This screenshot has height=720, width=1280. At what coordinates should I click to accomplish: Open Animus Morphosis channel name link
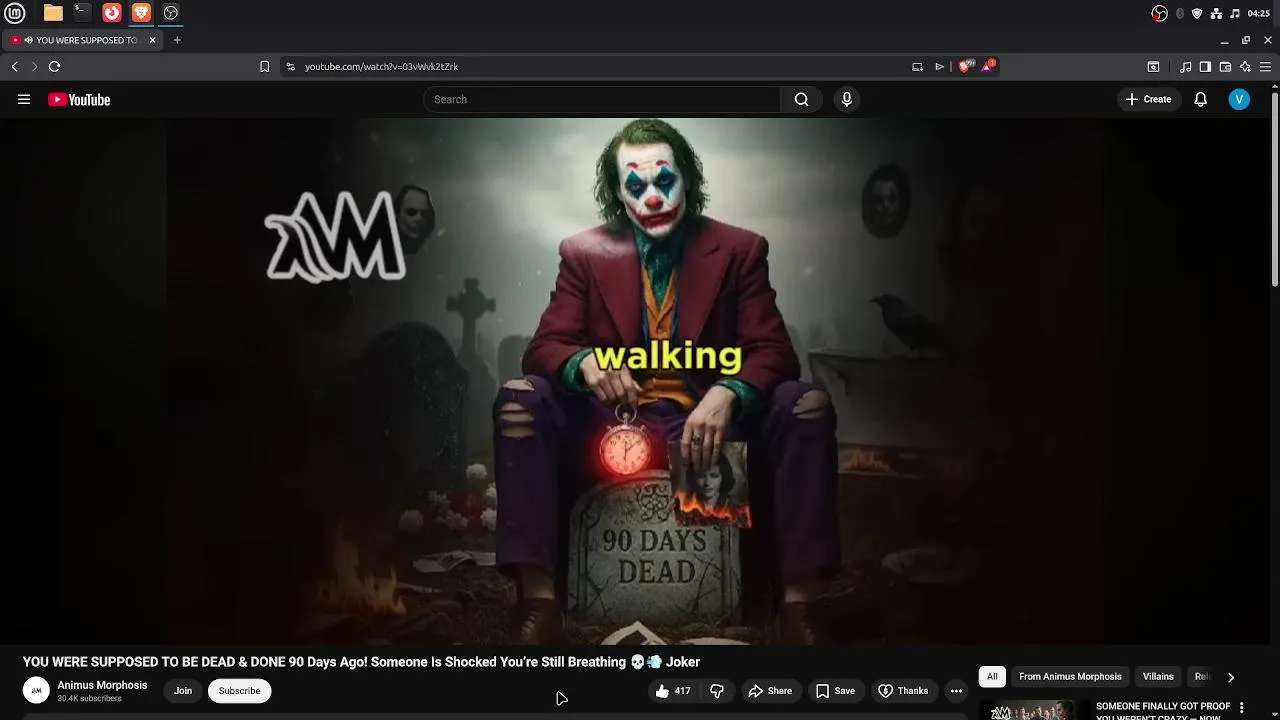[102, 685]
